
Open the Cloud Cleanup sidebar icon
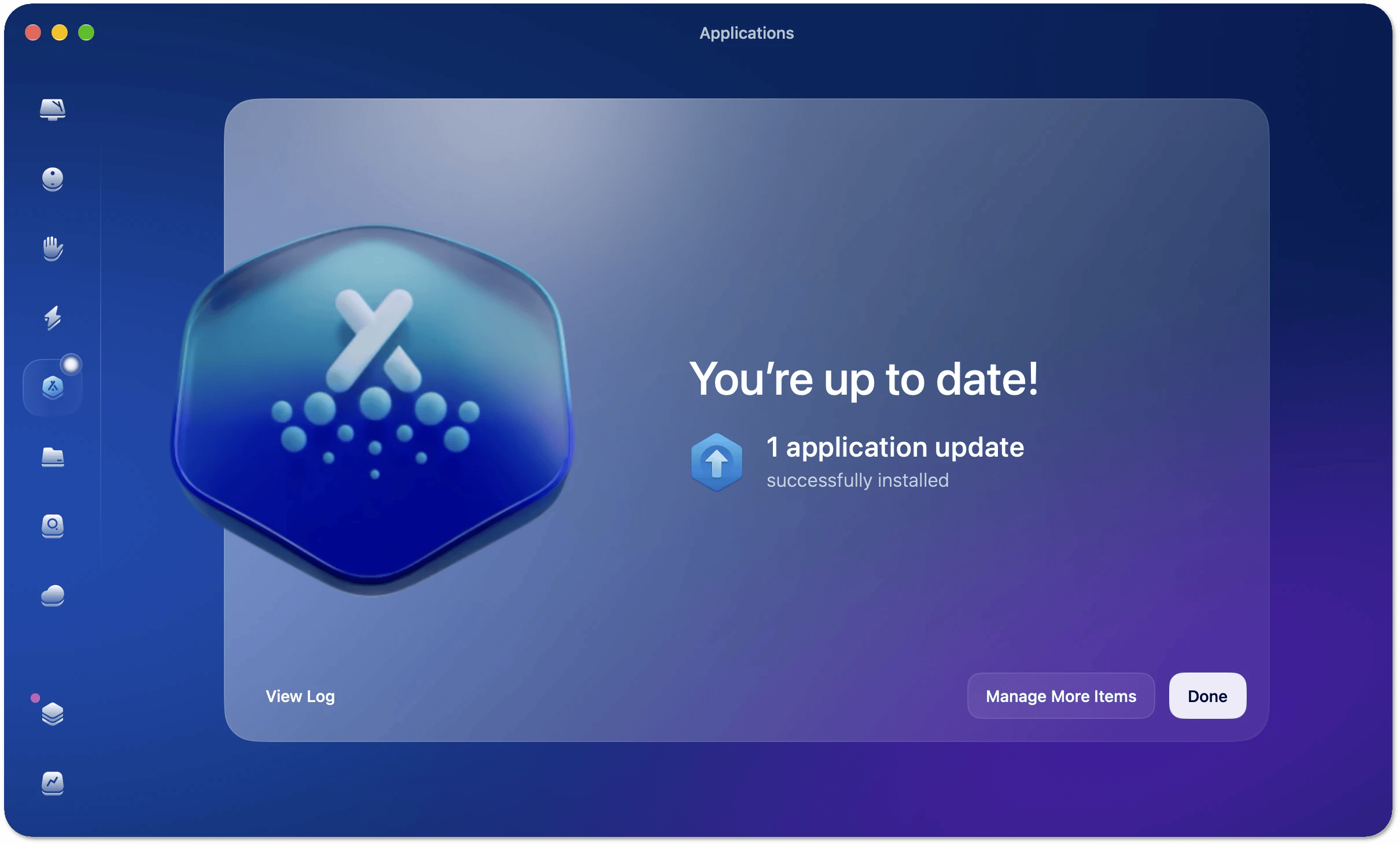point(52,596)
